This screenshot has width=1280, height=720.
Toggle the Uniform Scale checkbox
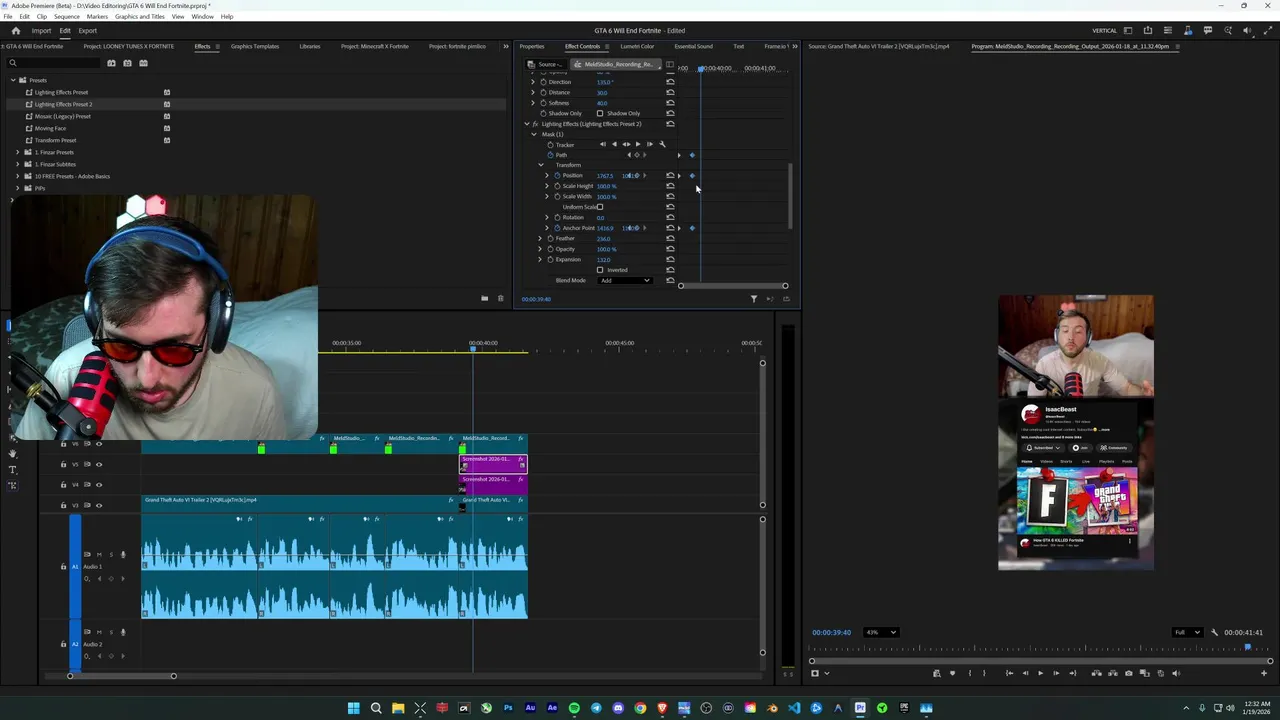pyautogui.click(x=600, y=207)
